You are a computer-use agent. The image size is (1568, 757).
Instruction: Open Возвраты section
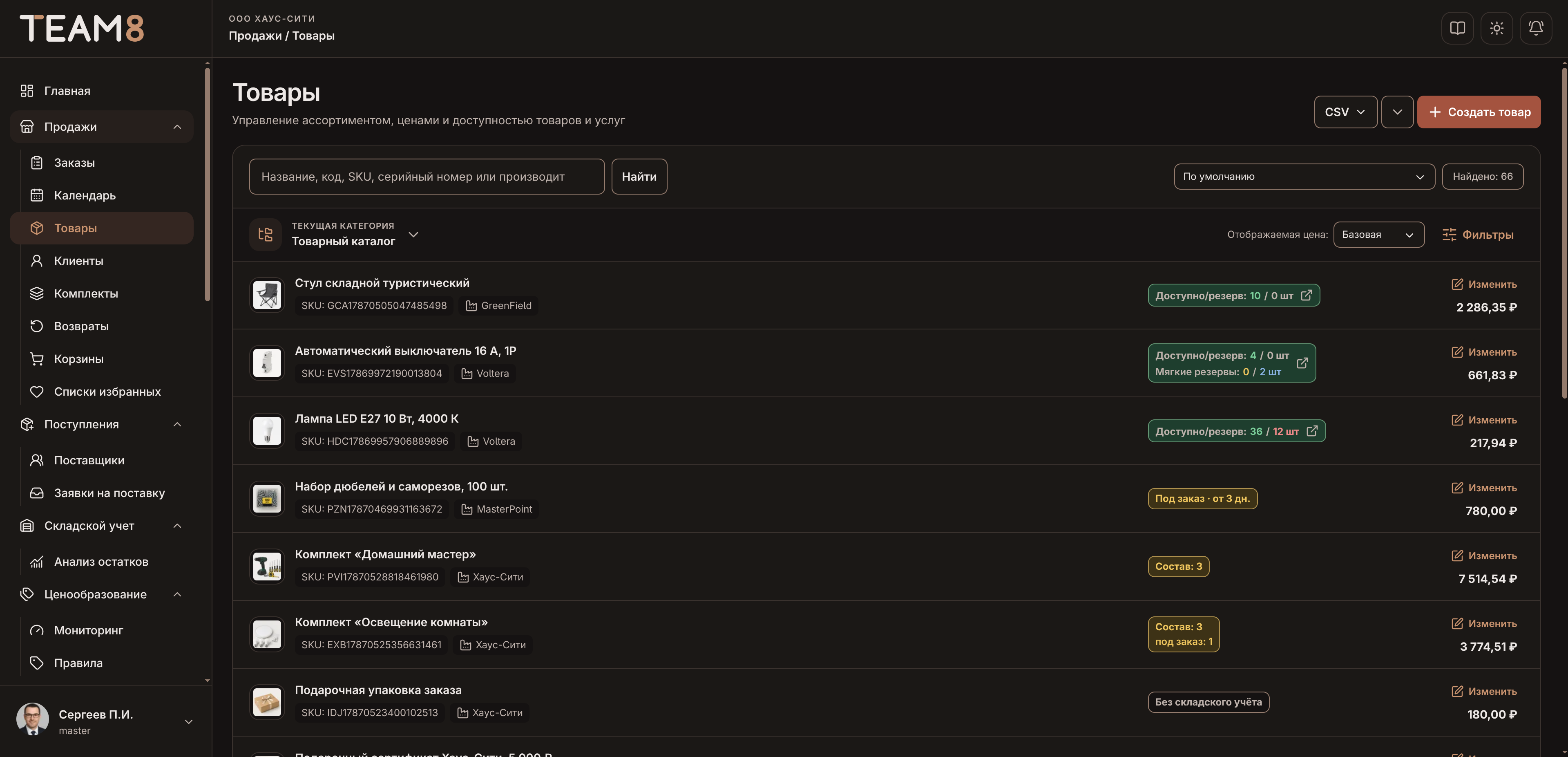107,327
